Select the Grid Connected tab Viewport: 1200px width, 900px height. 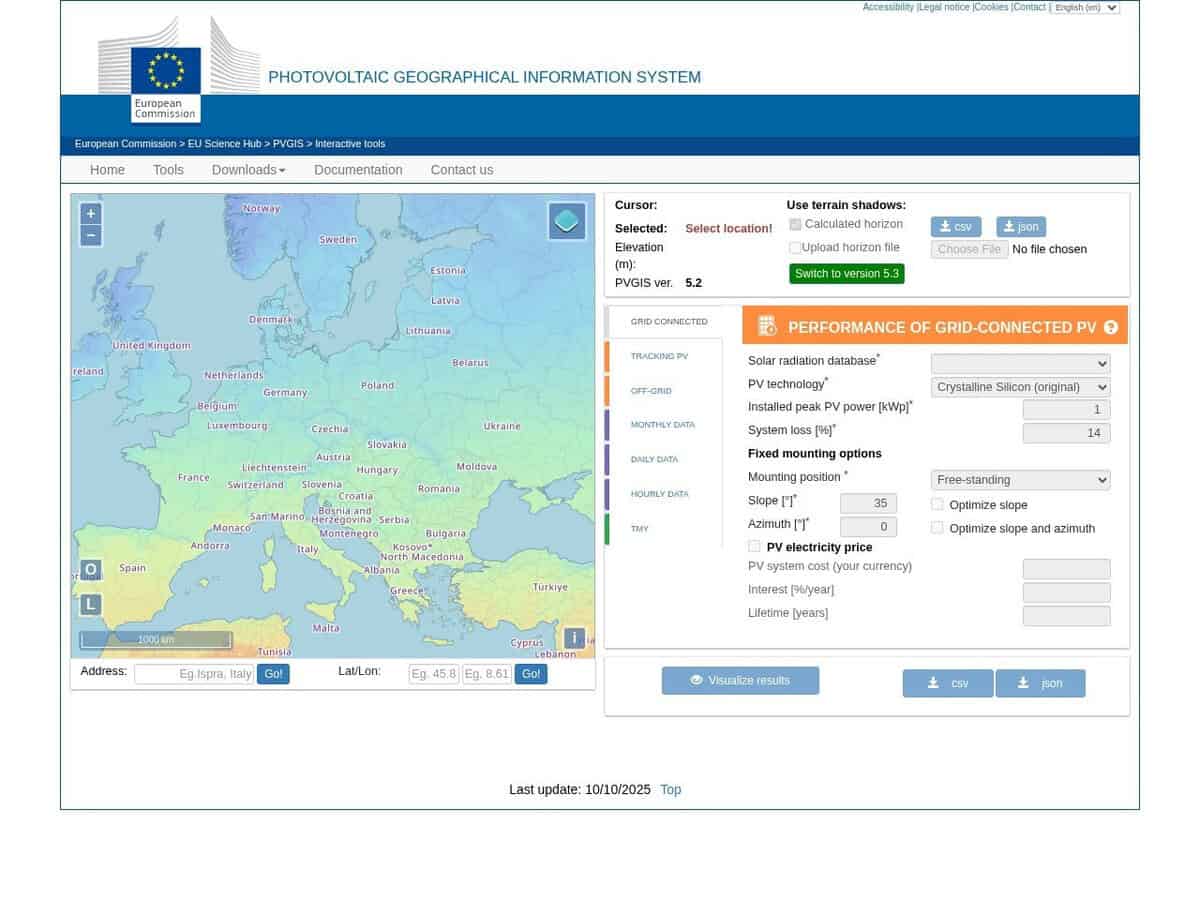point(668,322)
